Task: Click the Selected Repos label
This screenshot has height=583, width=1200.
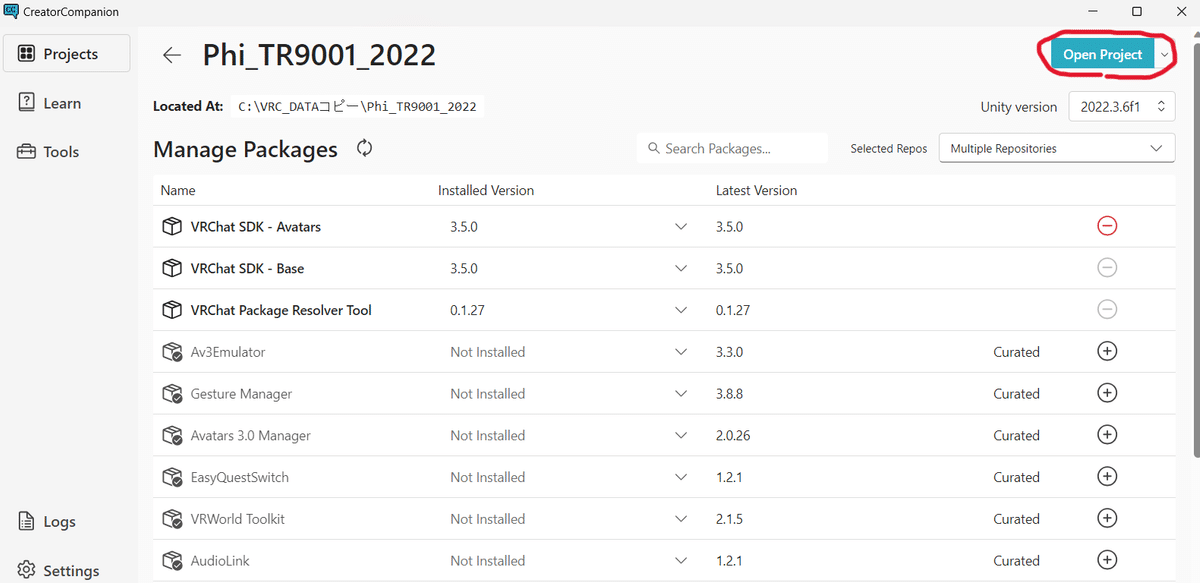Action: [888, 149]
